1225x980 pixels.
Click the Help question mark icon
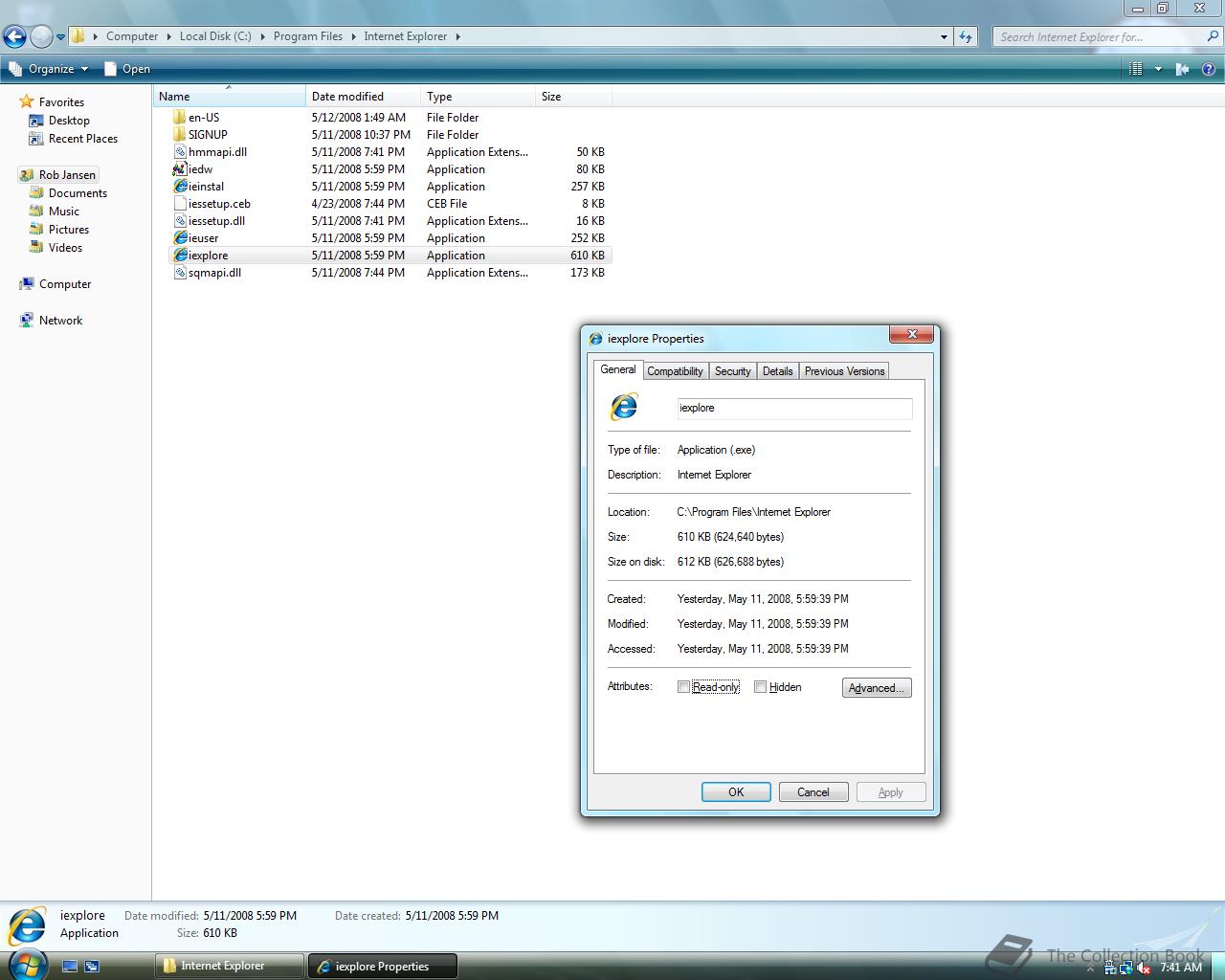point(1211,69)
